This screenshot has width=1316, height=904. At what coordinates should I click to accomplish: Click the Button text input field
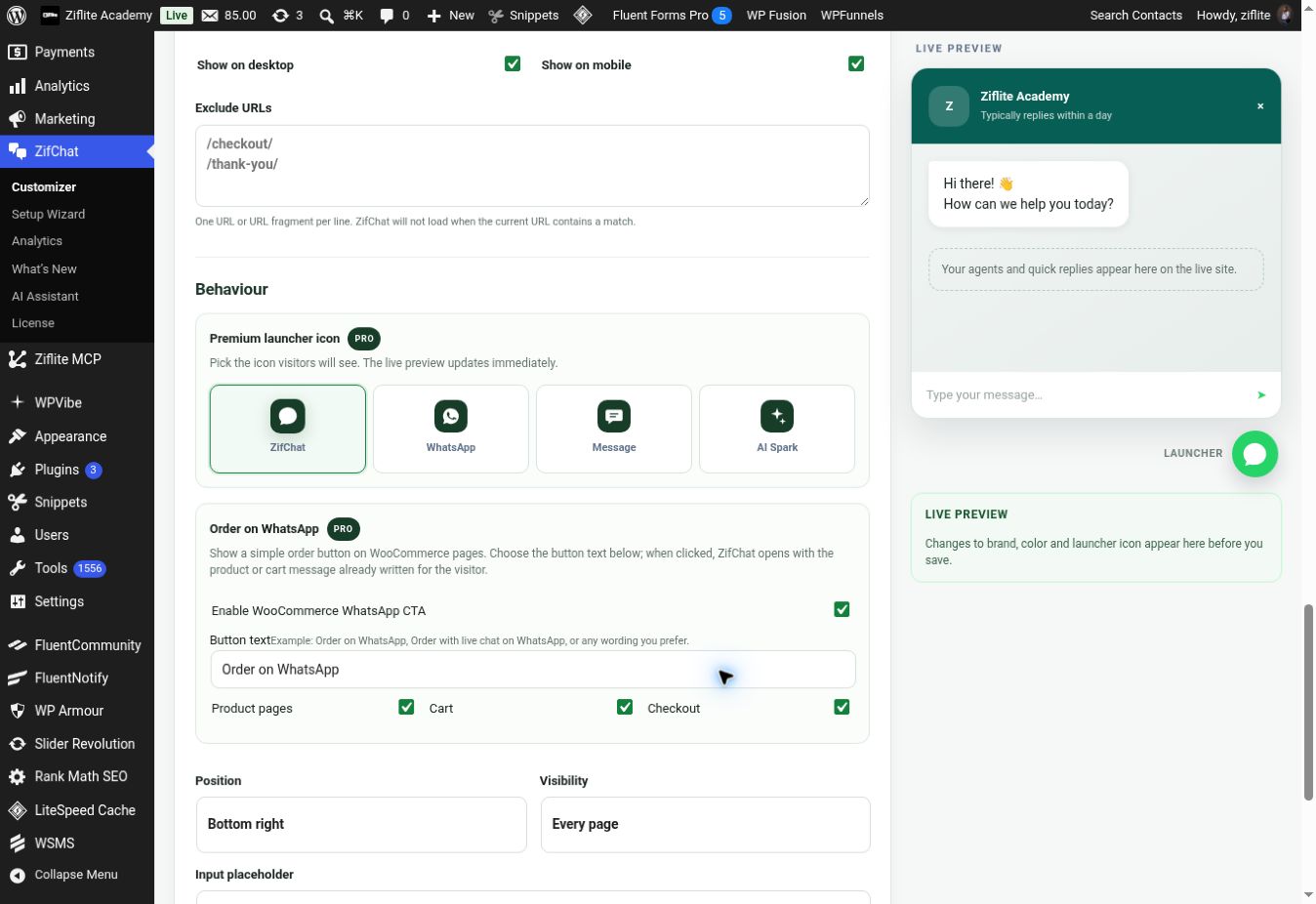(x=533, y=670)
